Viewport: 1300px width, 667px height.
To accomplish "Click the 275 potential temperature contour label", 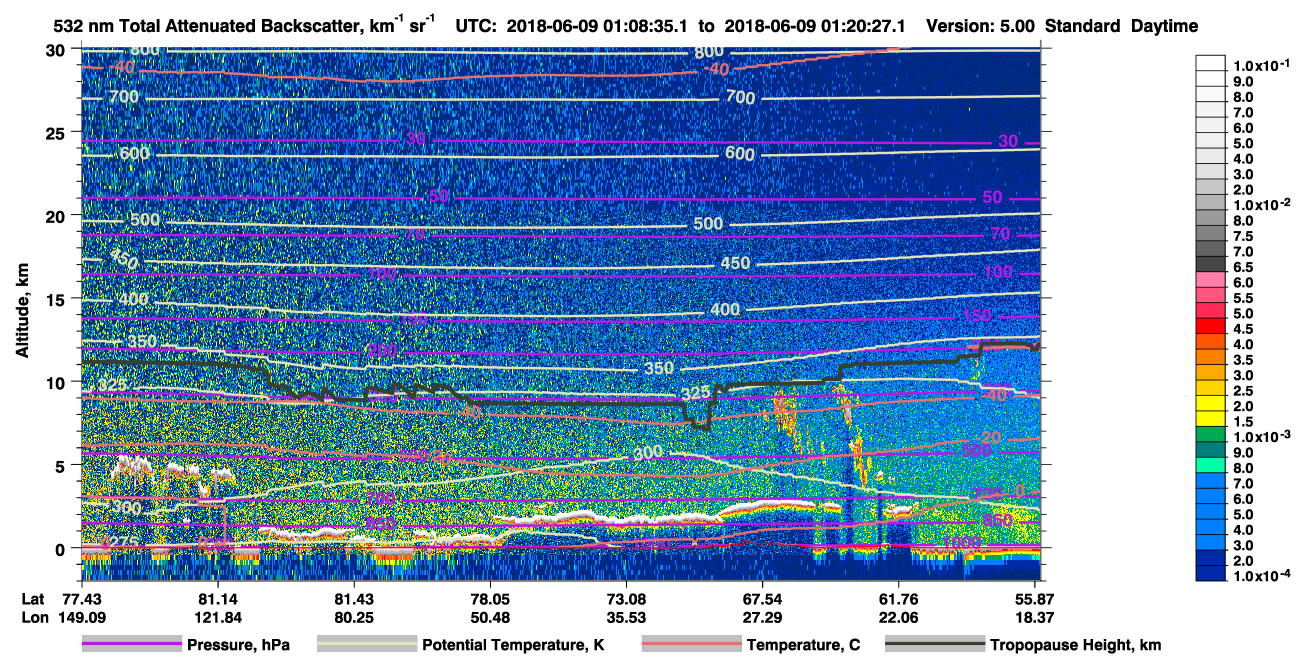I will [x=122, y=541].
